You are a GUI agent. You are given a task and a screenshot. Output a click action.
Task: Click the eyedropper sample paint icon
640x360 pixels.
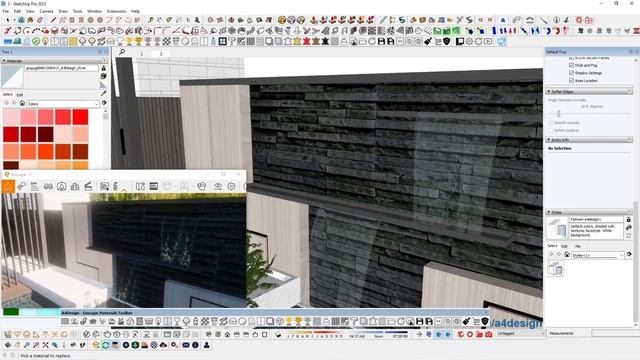[103, 93]
